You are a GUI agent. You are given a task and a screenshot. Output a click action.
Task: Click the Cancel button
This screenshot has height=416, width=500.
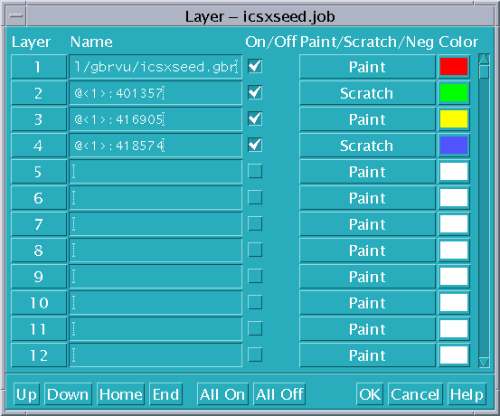415,394
